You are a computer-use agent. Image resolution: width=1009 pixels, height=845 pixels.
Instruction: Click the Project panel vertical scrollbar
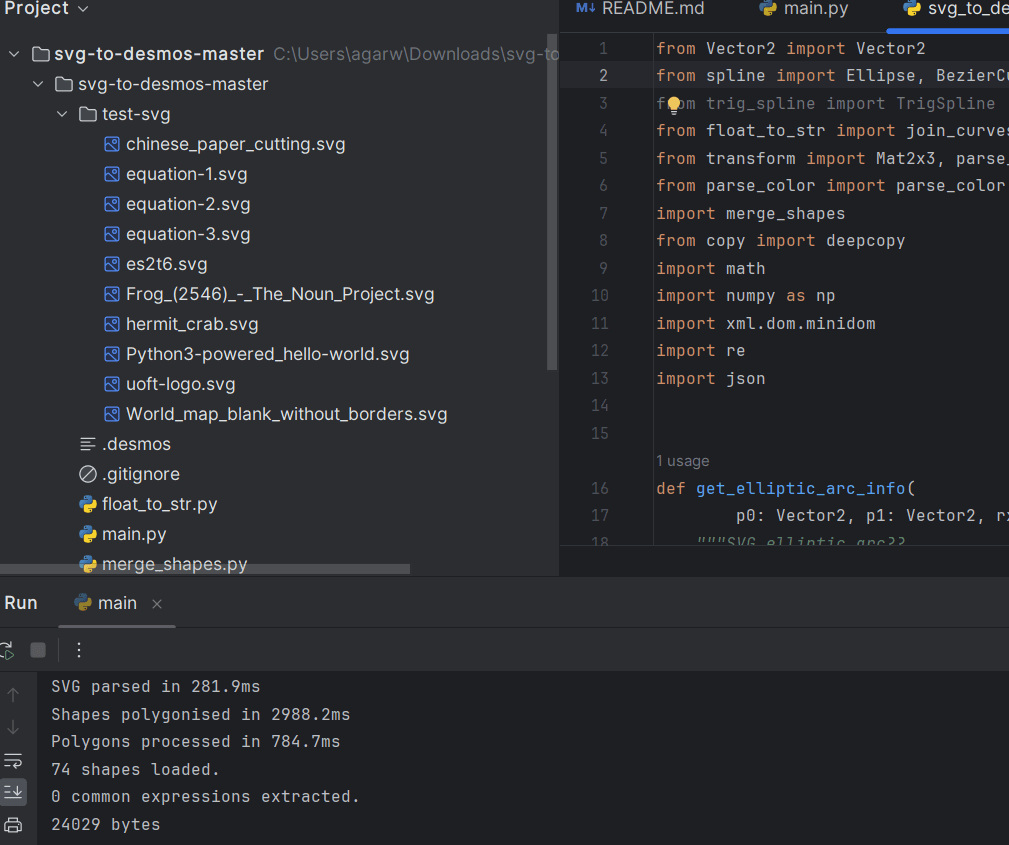click(x=552, y=200)
